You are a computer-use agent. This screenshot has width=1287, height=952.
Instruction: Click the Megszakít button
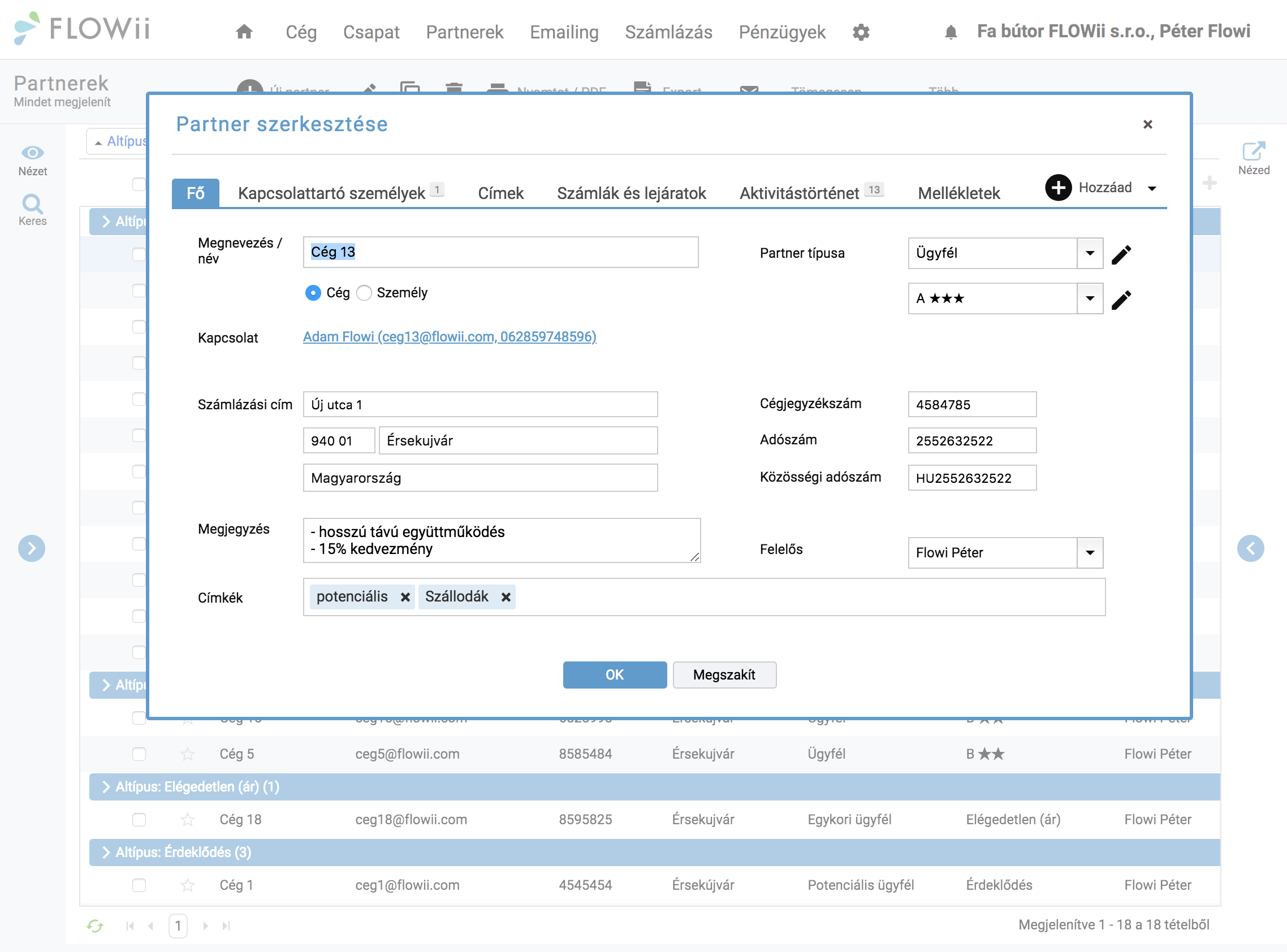click(x=724, y=675)
